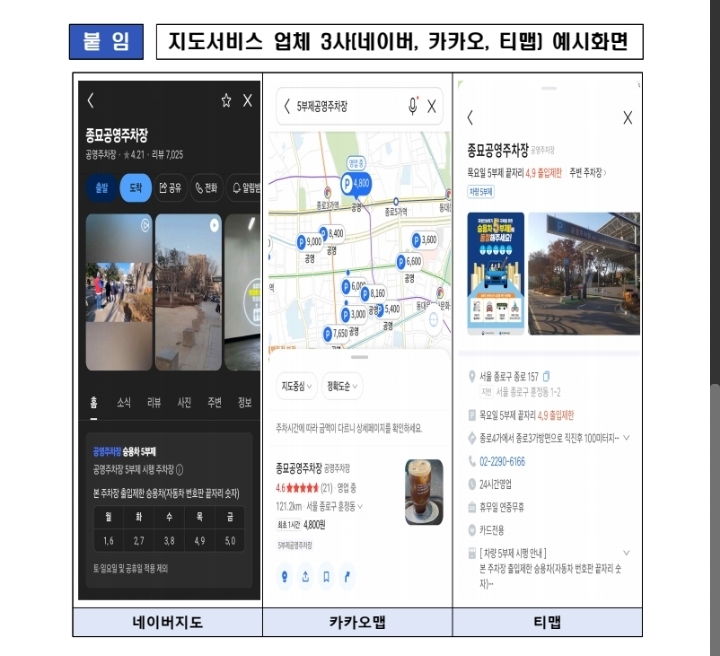Click the 목 column header in restriction table
720x656 pixels.
click(x=199, y=517)
